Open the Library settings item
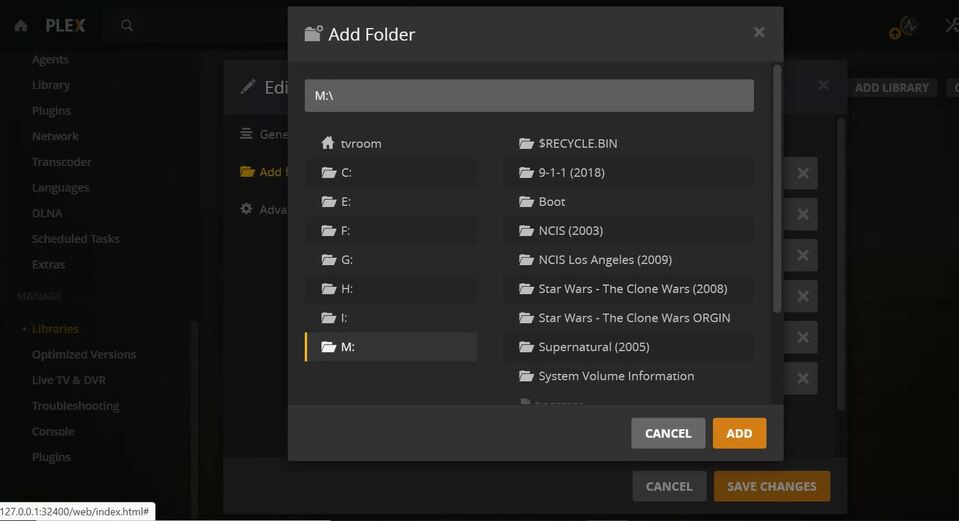Screen dimensions: 959x521 (x=51, y=85)
